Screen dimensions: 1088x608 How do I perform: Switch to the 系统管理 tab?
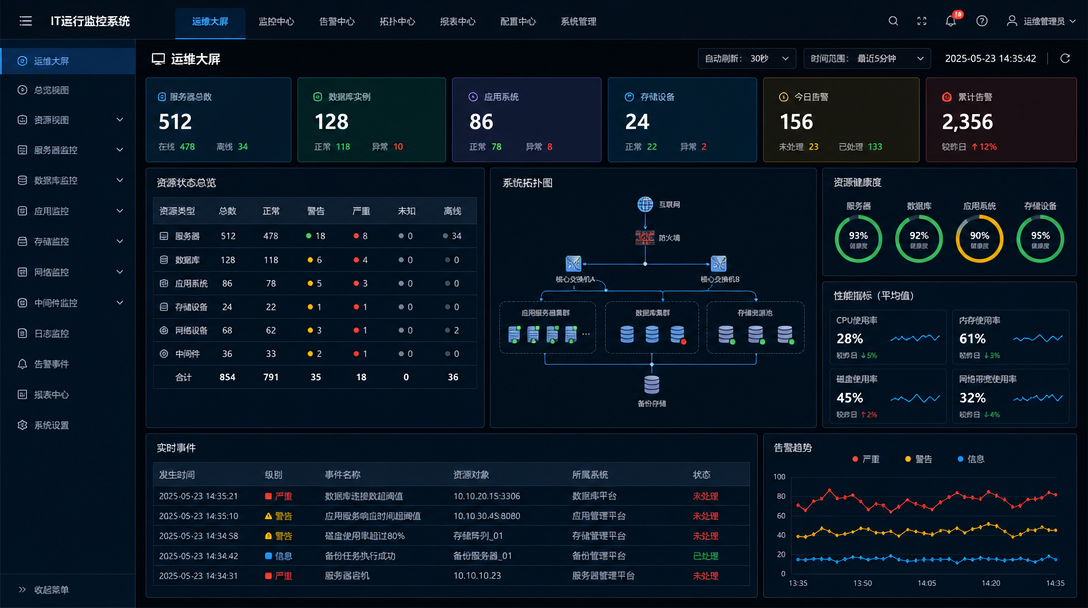[x=578, y=22]
